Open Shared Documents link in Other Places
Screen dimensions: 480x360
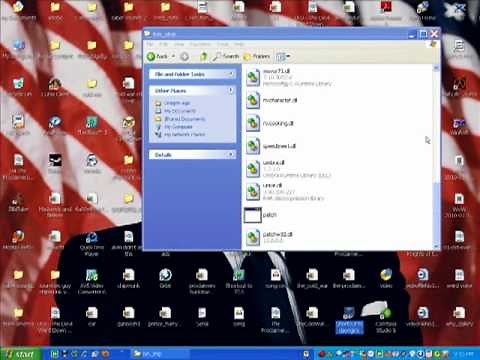pyautogui.click(x=185, y=119)
